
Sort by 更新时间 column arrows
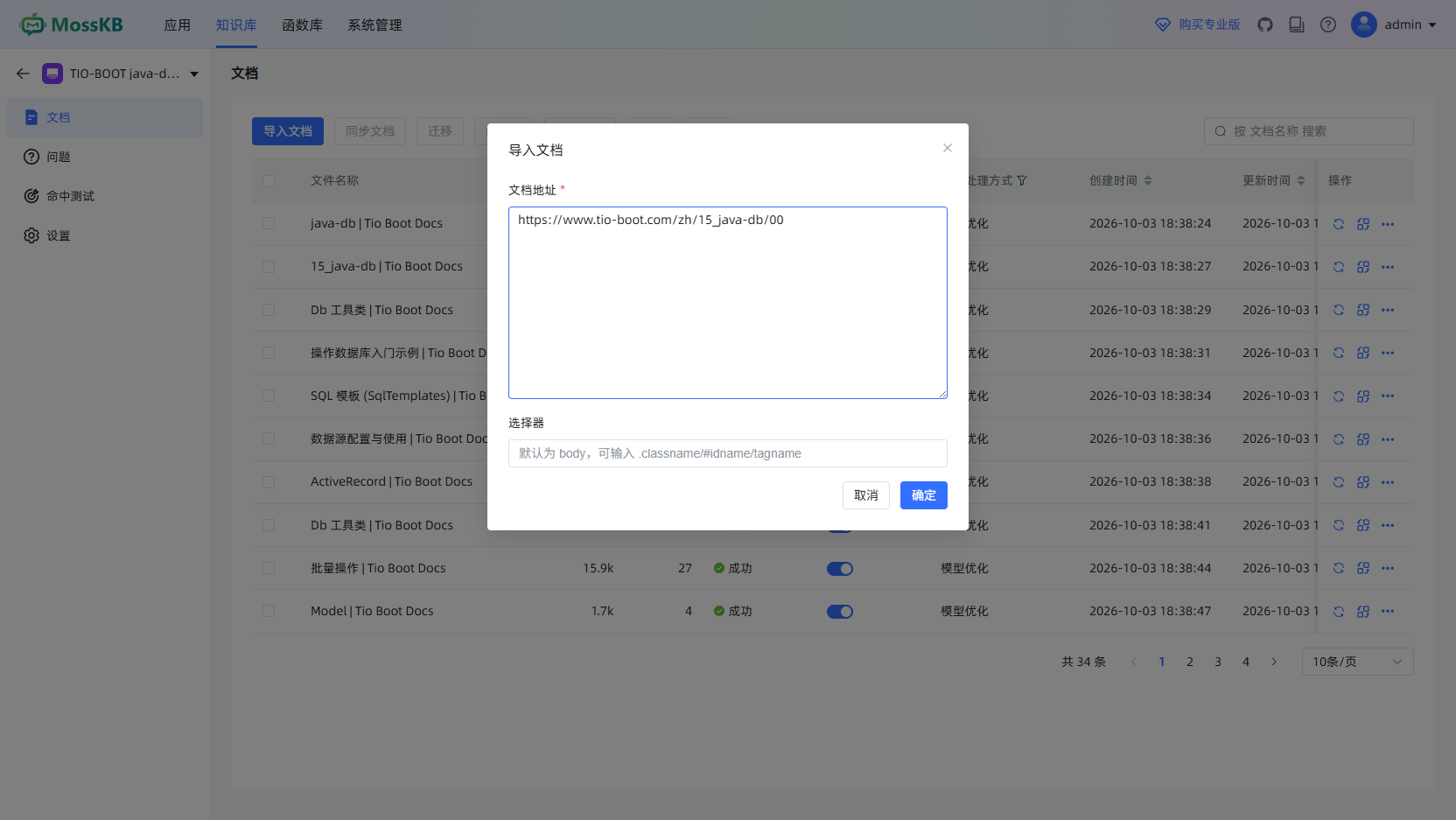click(x=1301, y=180)
